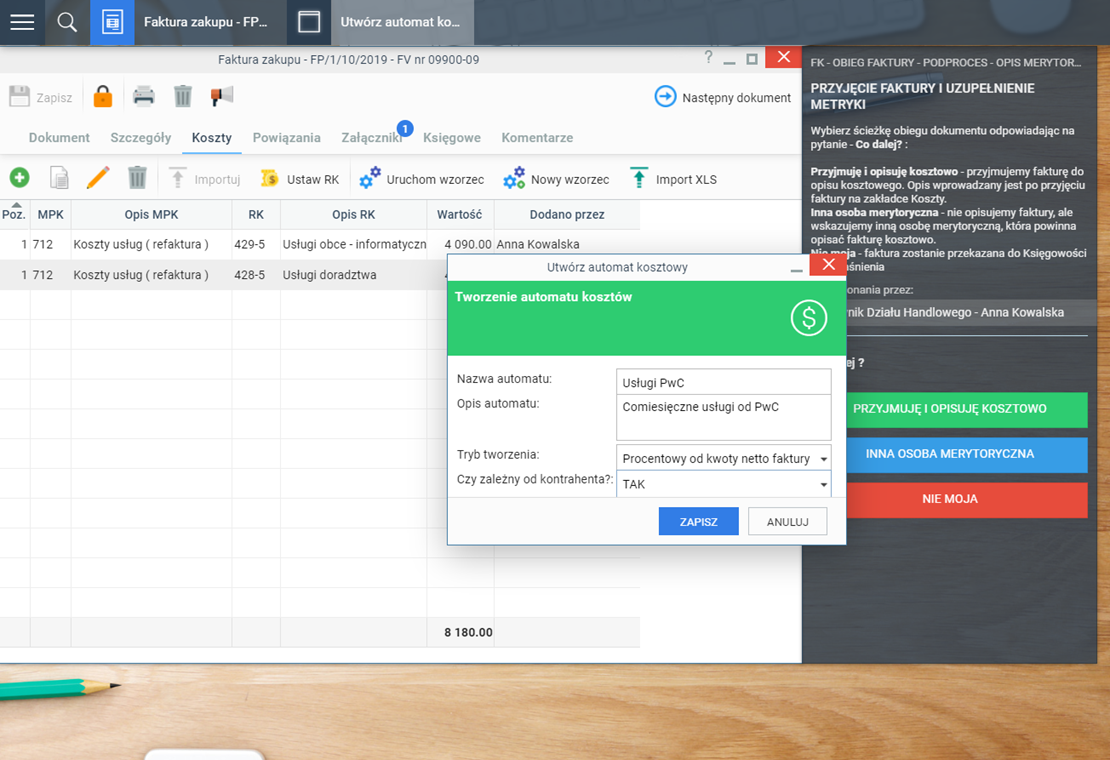
Task: Open the Księgowe tab
Action: point(451,138)
